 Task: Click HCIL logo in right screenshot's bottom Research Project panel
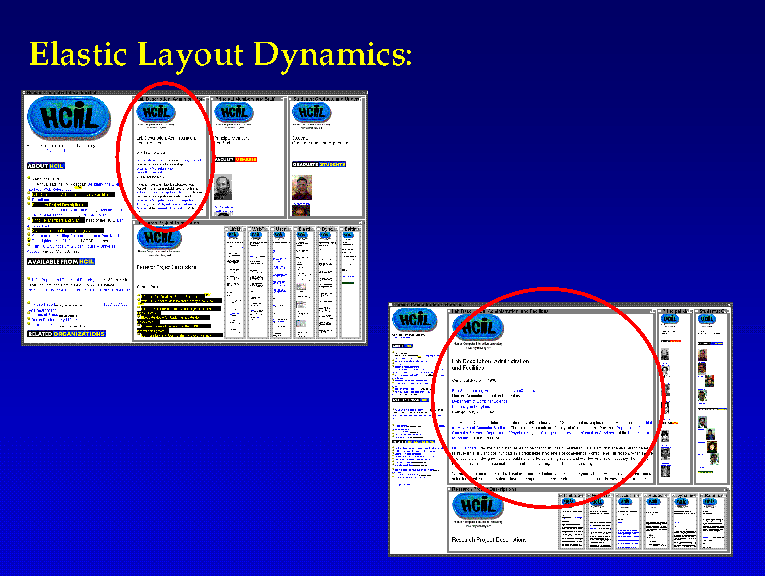[474, 504]
